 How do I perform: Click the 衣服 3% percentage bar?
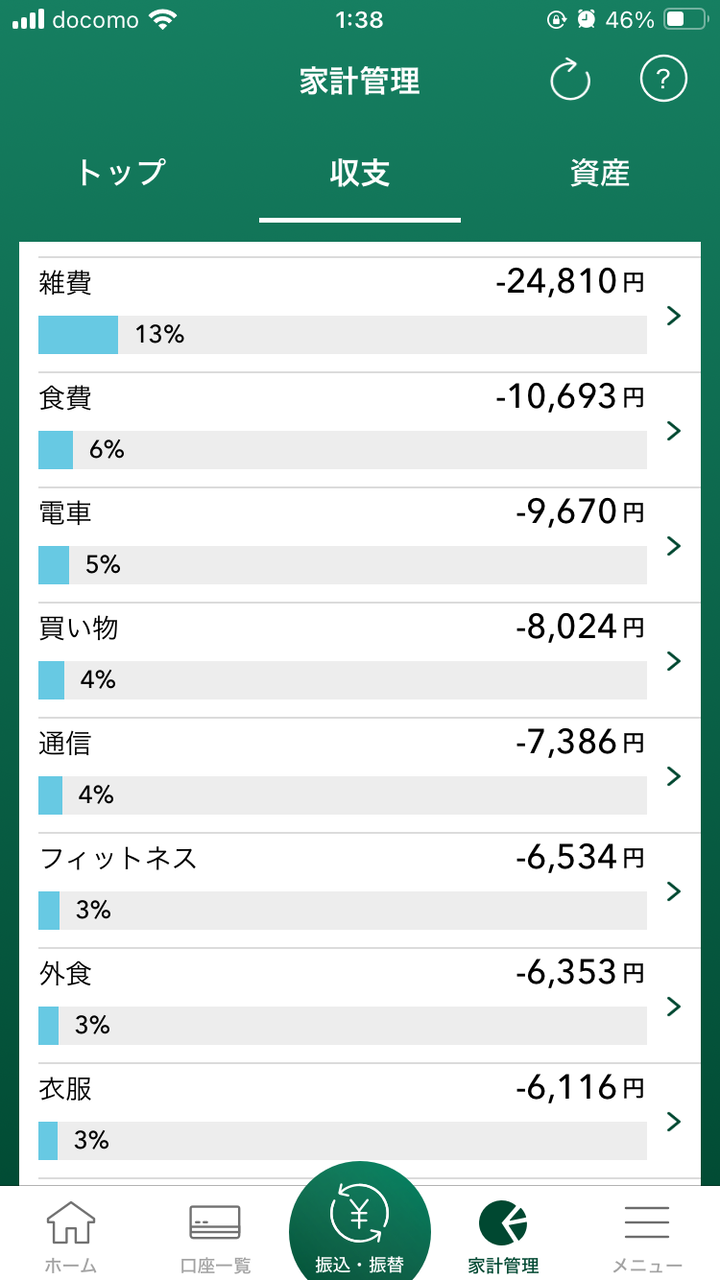[342, 1140]
